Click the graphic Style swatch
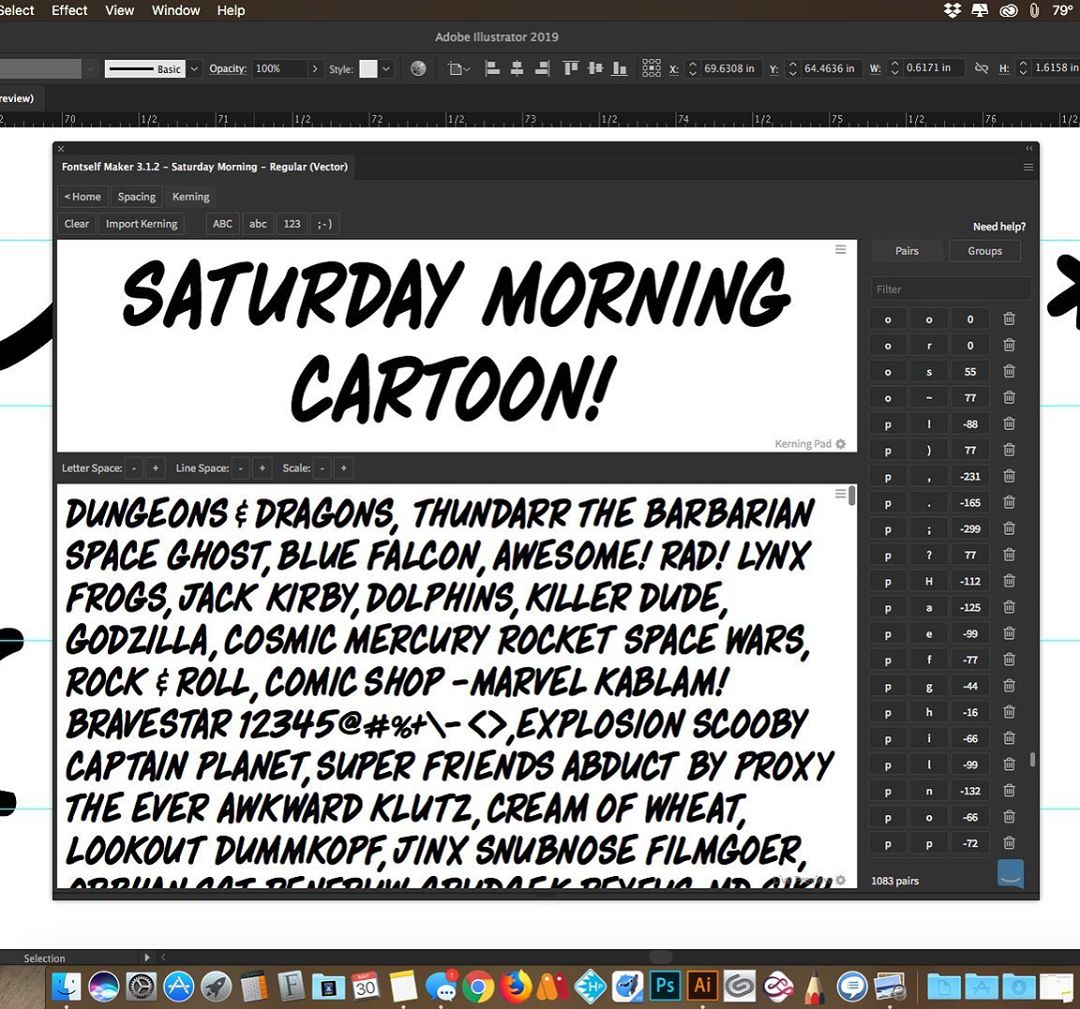Viewport: 1080px width, 1009px height. (x=368, y=68)
